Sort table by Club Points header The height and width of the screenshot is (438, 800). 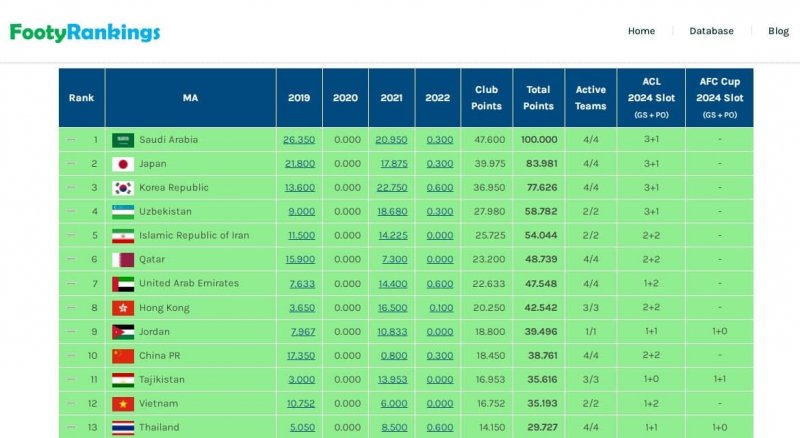click(487, 97)
